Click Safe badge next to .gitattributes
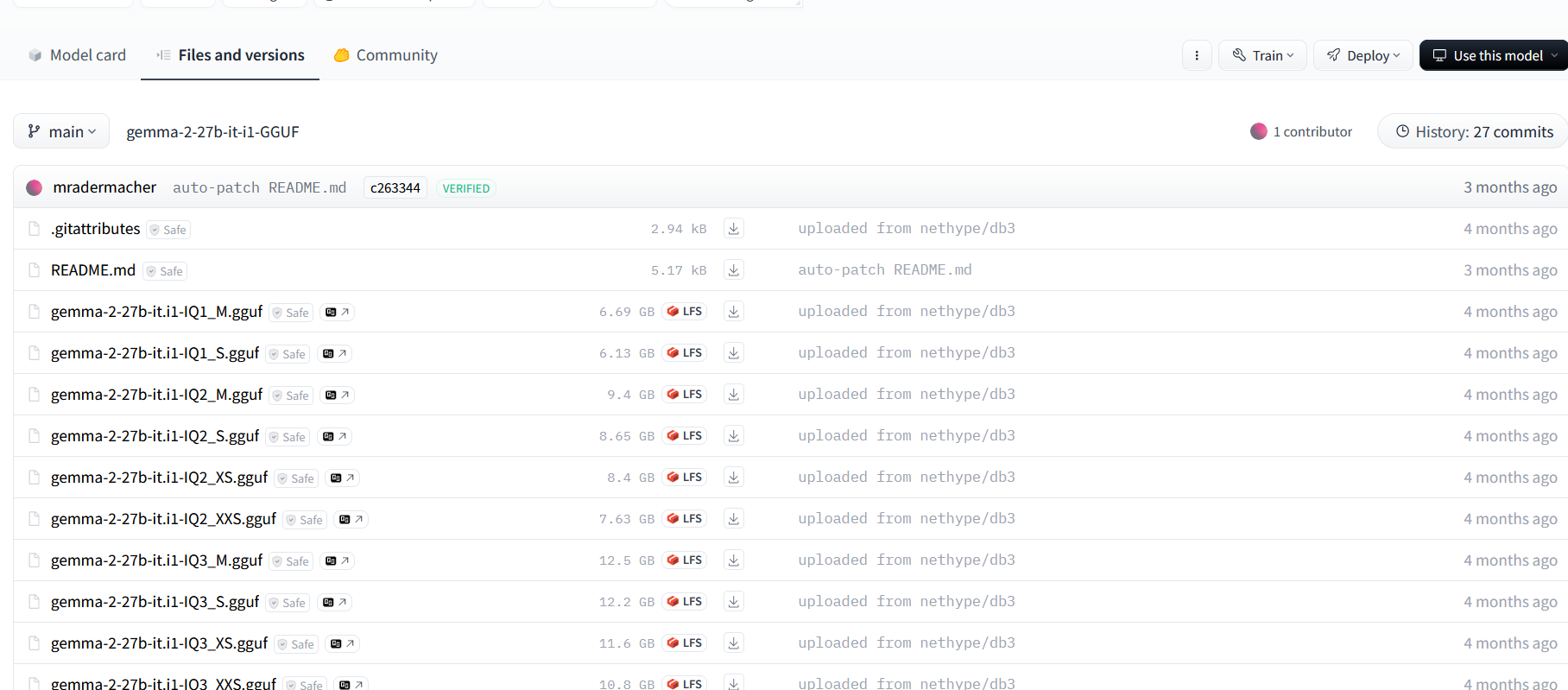Viewport: 1568px width, 690px height. coord(168,230)
